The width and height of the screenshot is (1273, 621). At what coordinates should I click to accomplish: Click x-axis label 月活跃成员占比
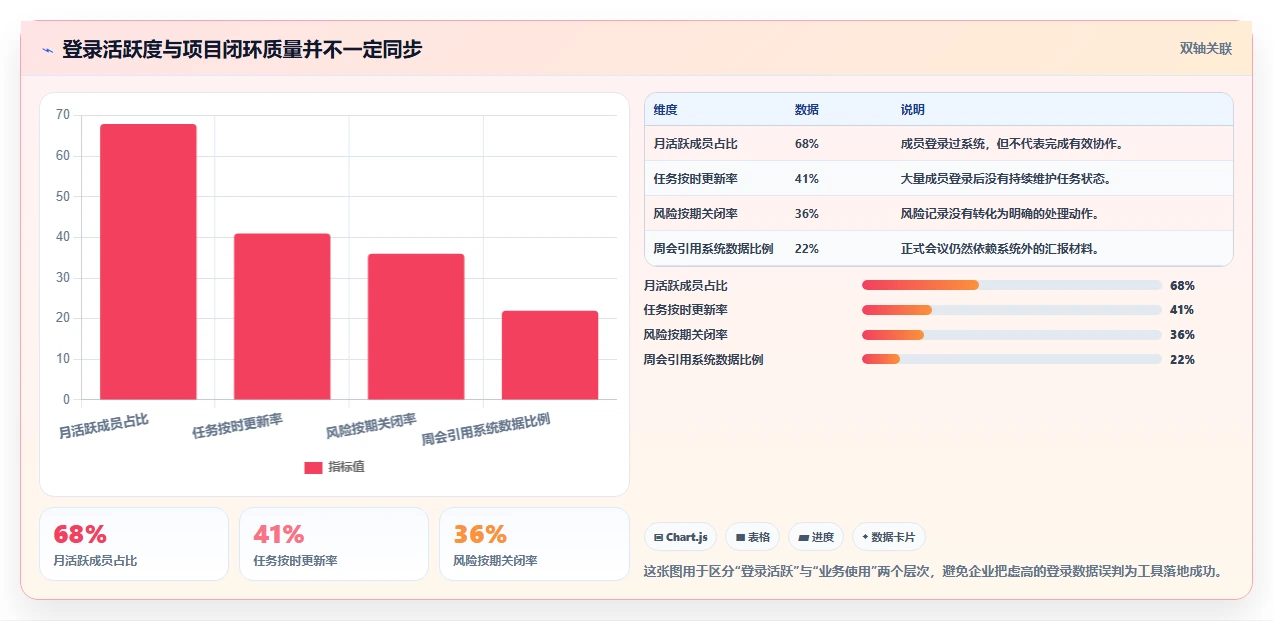104,426
